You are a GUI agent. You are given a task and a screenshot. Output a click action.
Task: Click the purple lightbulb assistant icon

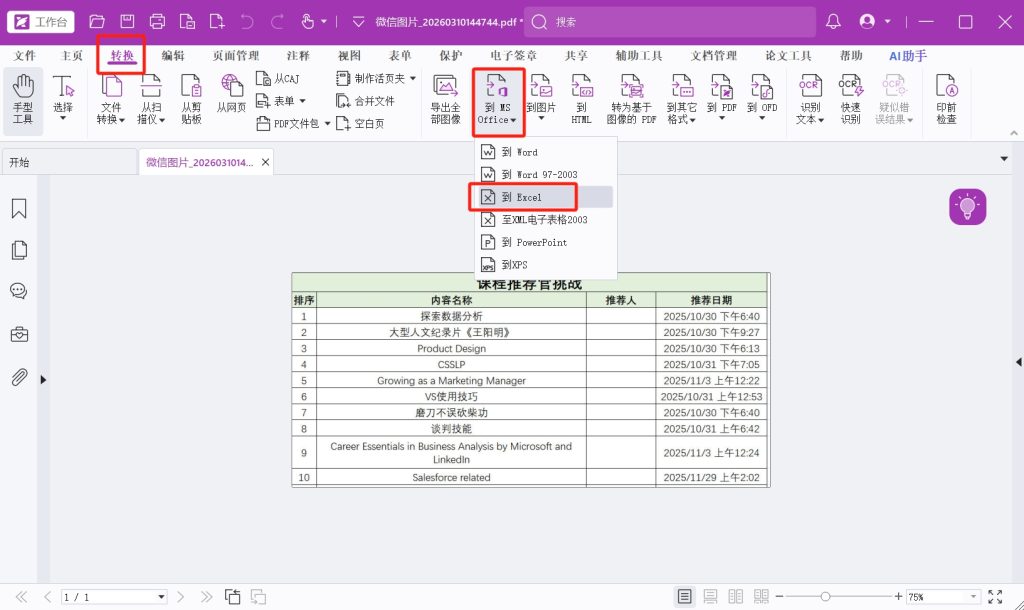(967, 206)
